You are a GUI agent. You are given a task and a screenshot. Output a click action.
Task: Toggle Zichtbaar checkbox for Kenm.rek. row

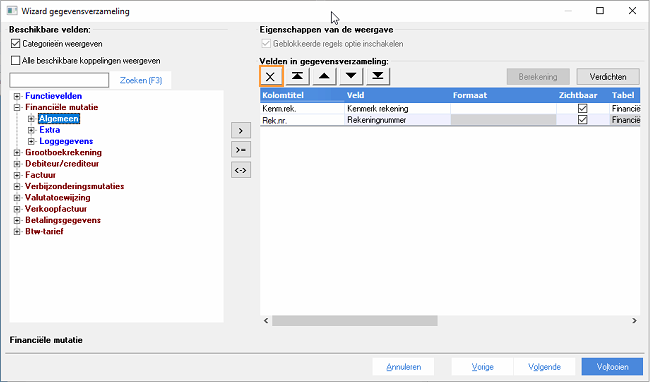pos(582,109)
